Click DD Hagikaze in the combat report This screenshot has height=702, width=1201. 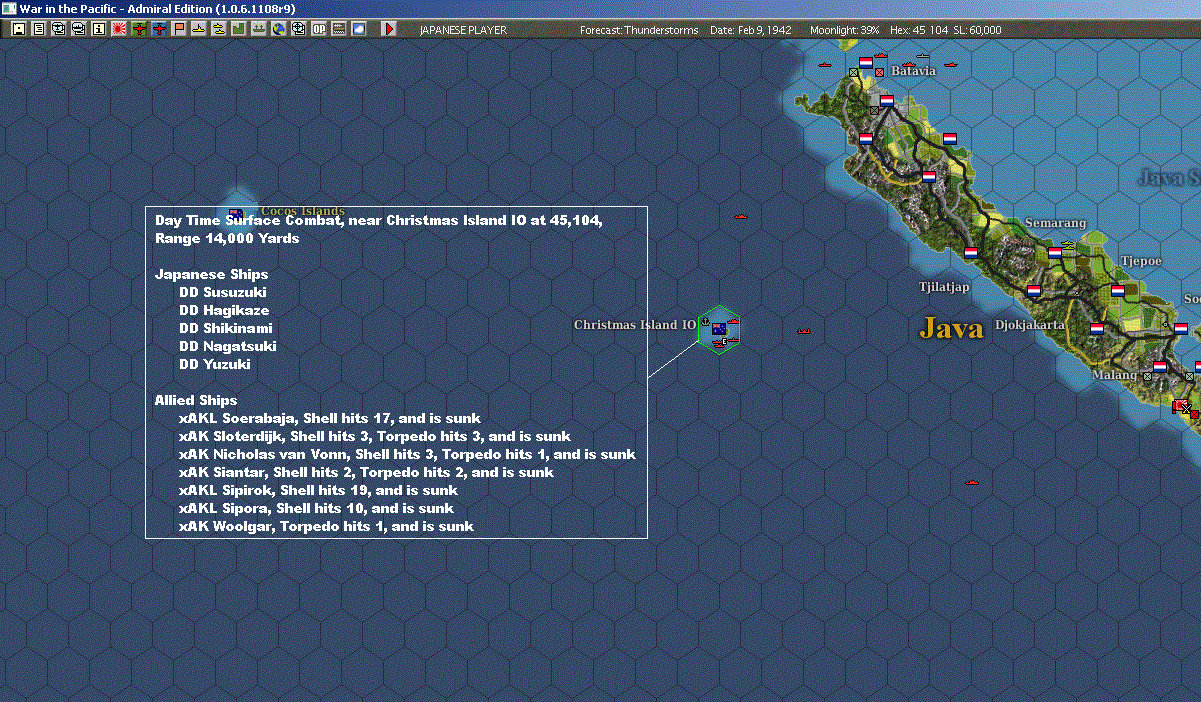(224, 310)
